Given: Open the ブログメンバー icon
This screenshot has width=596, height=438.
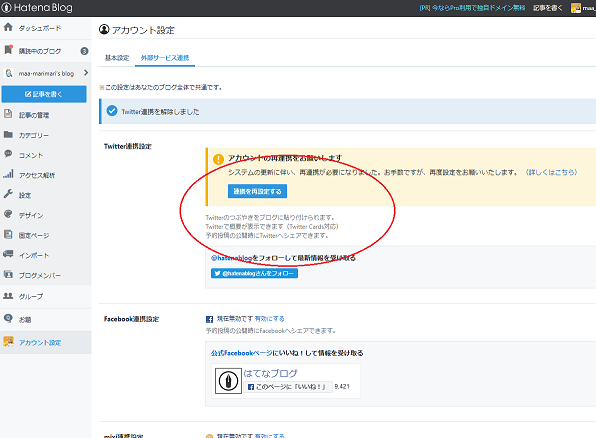Looking at the screenshot, I should pos(8,274).
